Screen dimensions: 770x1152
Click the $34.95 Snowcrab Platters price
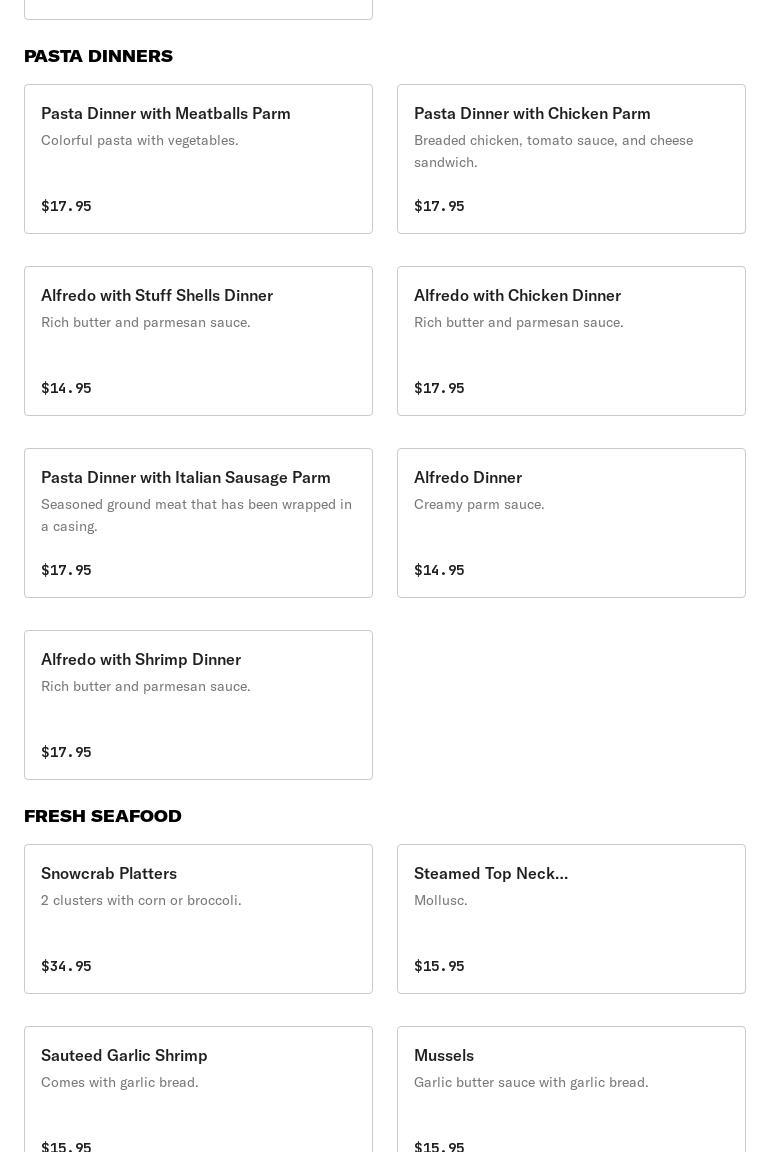tap(66, 966)
